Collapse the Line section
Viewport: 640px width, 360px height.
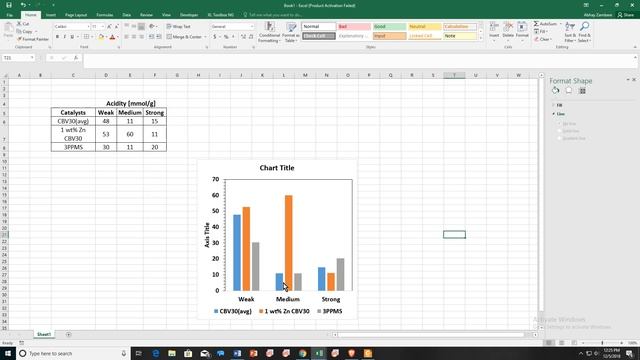558,114
